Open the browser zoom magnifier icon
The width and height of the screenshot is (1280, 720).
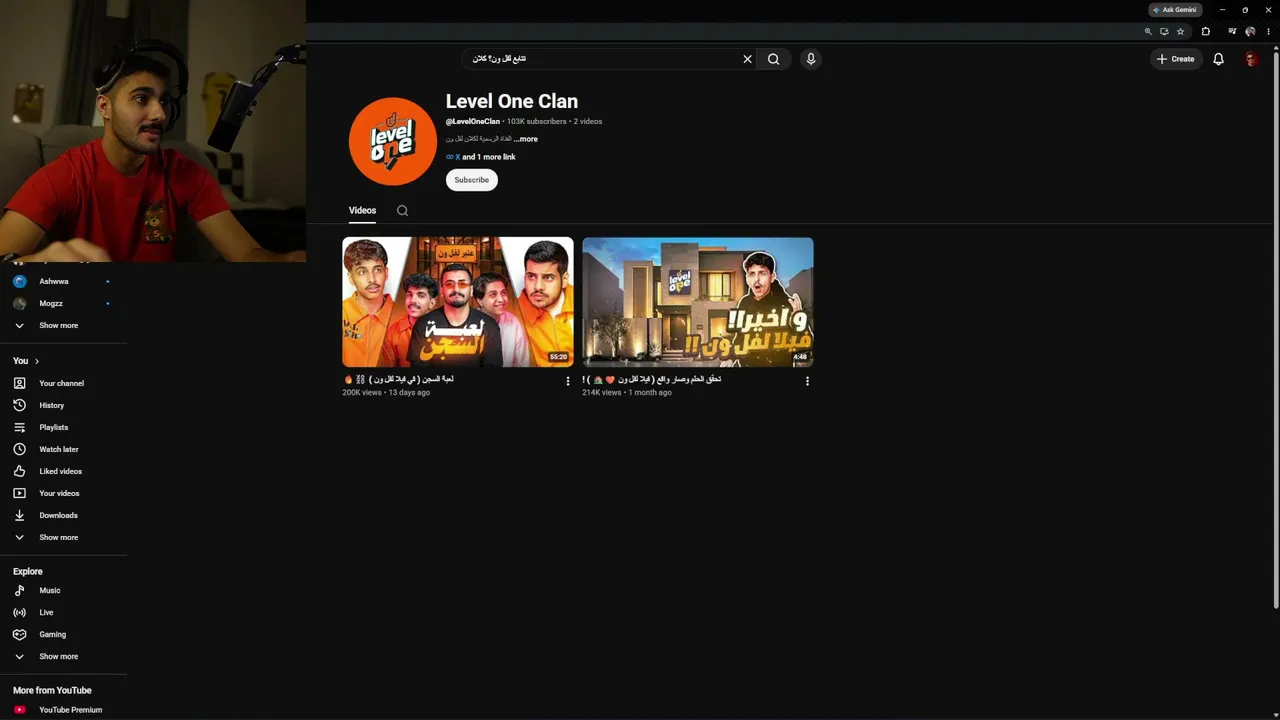1148,32
